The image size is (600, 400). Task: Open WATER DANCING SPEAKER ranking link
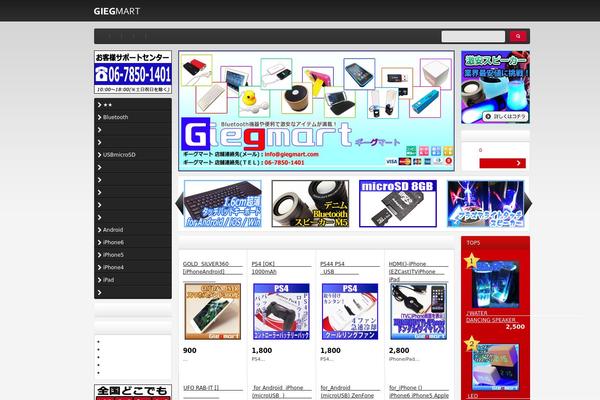[x=491, y=316]
